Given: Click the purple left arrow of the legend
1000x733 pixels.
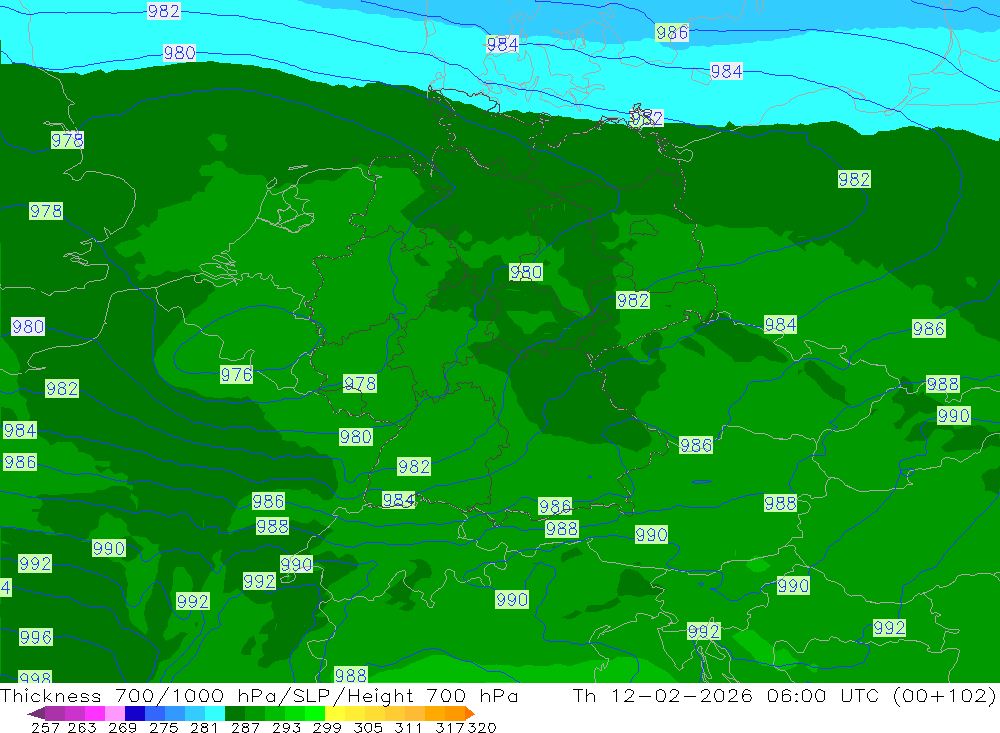Looking at the screenshot, I should pos(36,713).
